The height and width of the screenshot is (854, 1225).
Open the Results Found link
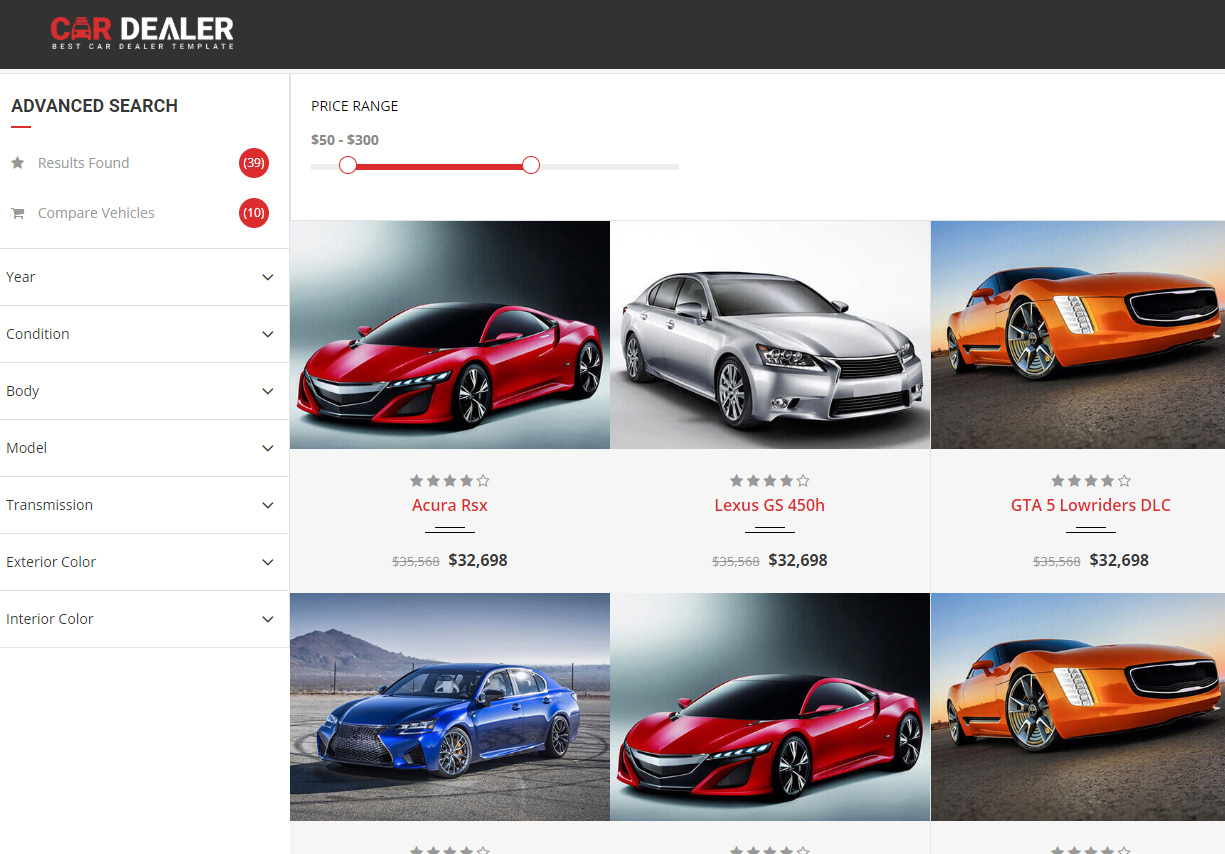click(84, 163)
